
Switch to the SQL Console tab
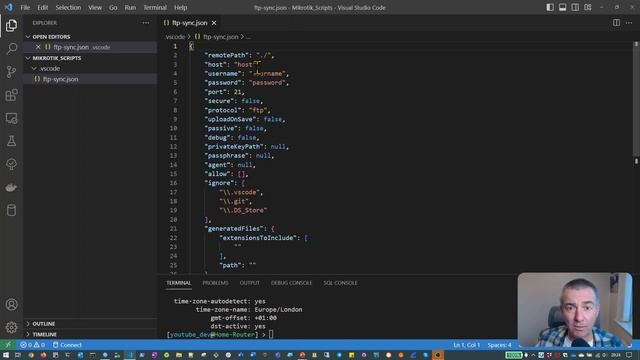click(340, 283)
